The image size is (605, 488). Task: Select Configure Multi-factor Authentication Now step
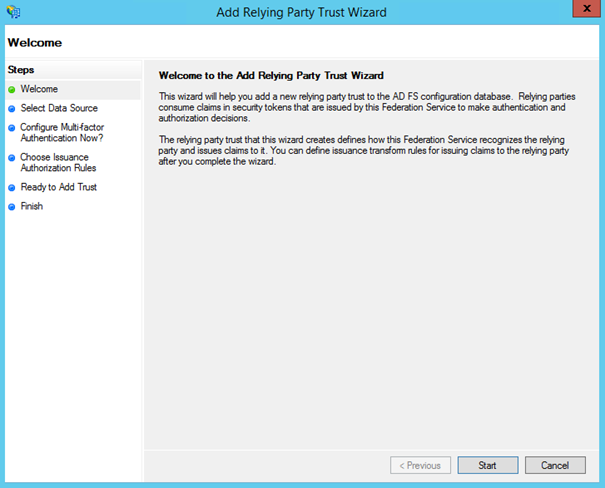(x=62, y=133)
